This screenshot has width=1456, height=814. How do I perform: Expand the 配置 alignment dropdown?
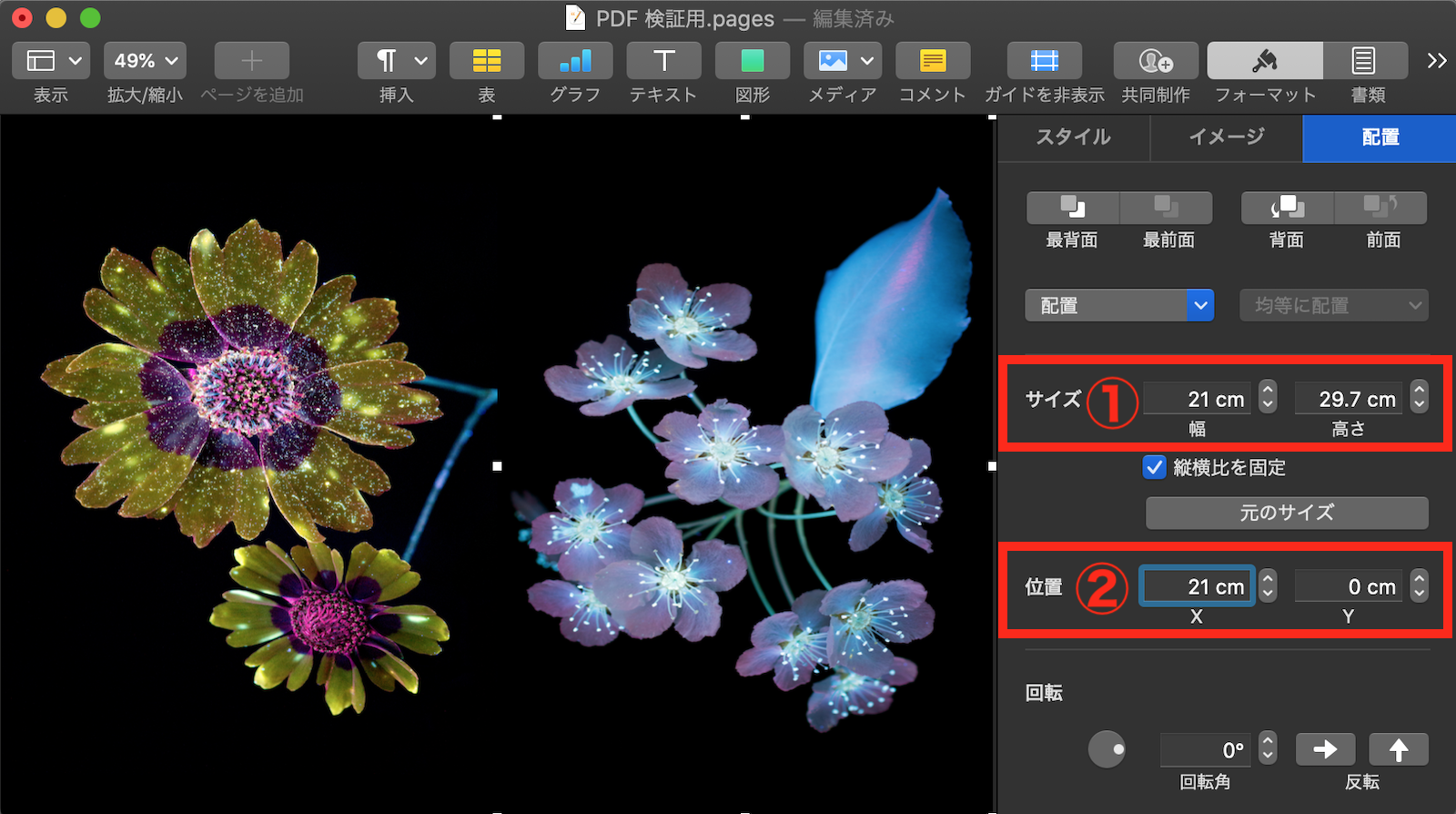coord(1119,305)
